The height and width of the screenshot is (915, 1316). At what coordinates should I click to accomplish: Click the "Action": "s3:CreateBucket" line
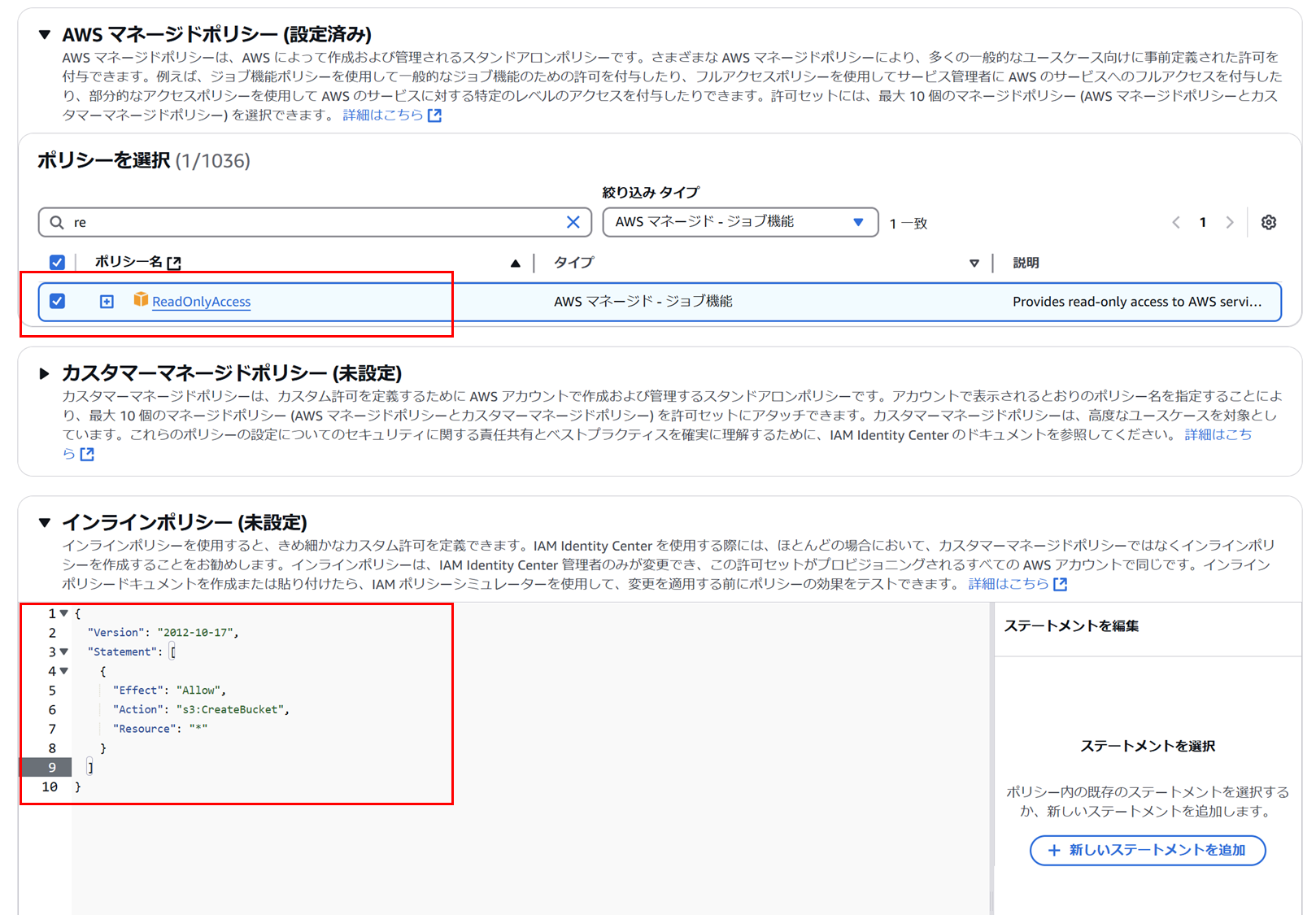201,709
